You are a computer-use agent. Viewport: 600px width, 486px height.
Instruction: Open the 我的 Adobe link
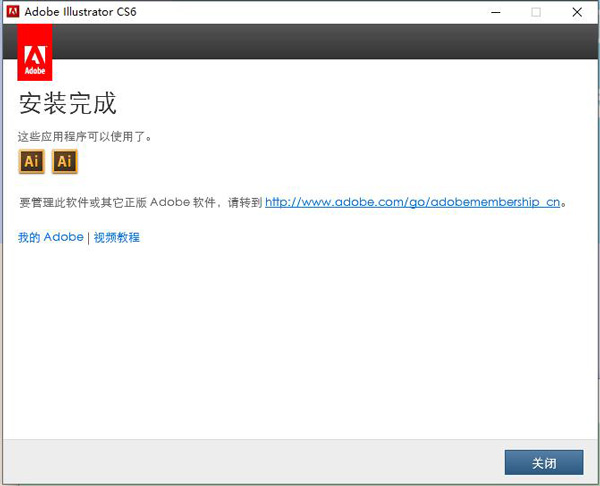(51, 237)
